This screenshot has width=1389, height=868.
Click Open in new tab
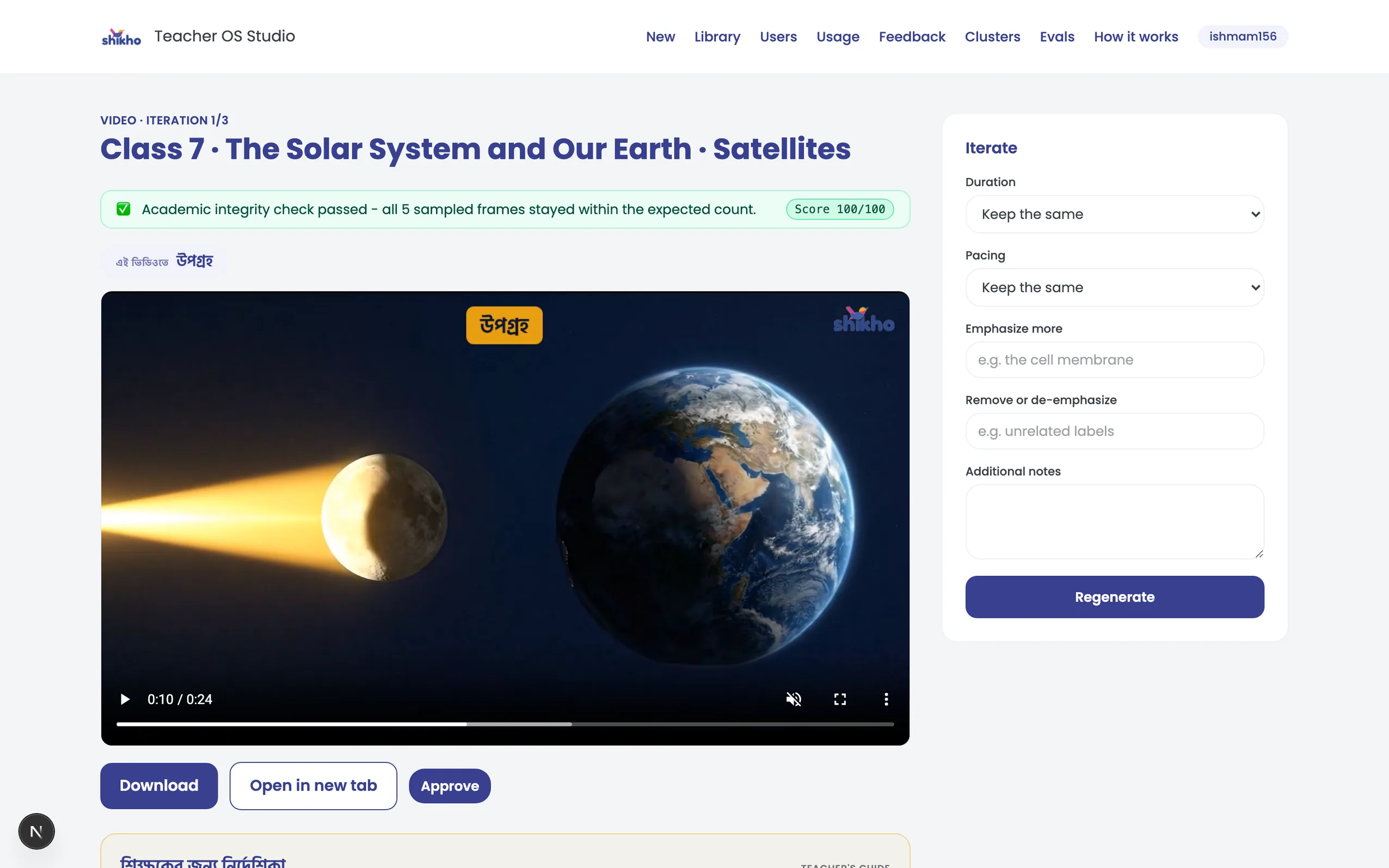314,785
